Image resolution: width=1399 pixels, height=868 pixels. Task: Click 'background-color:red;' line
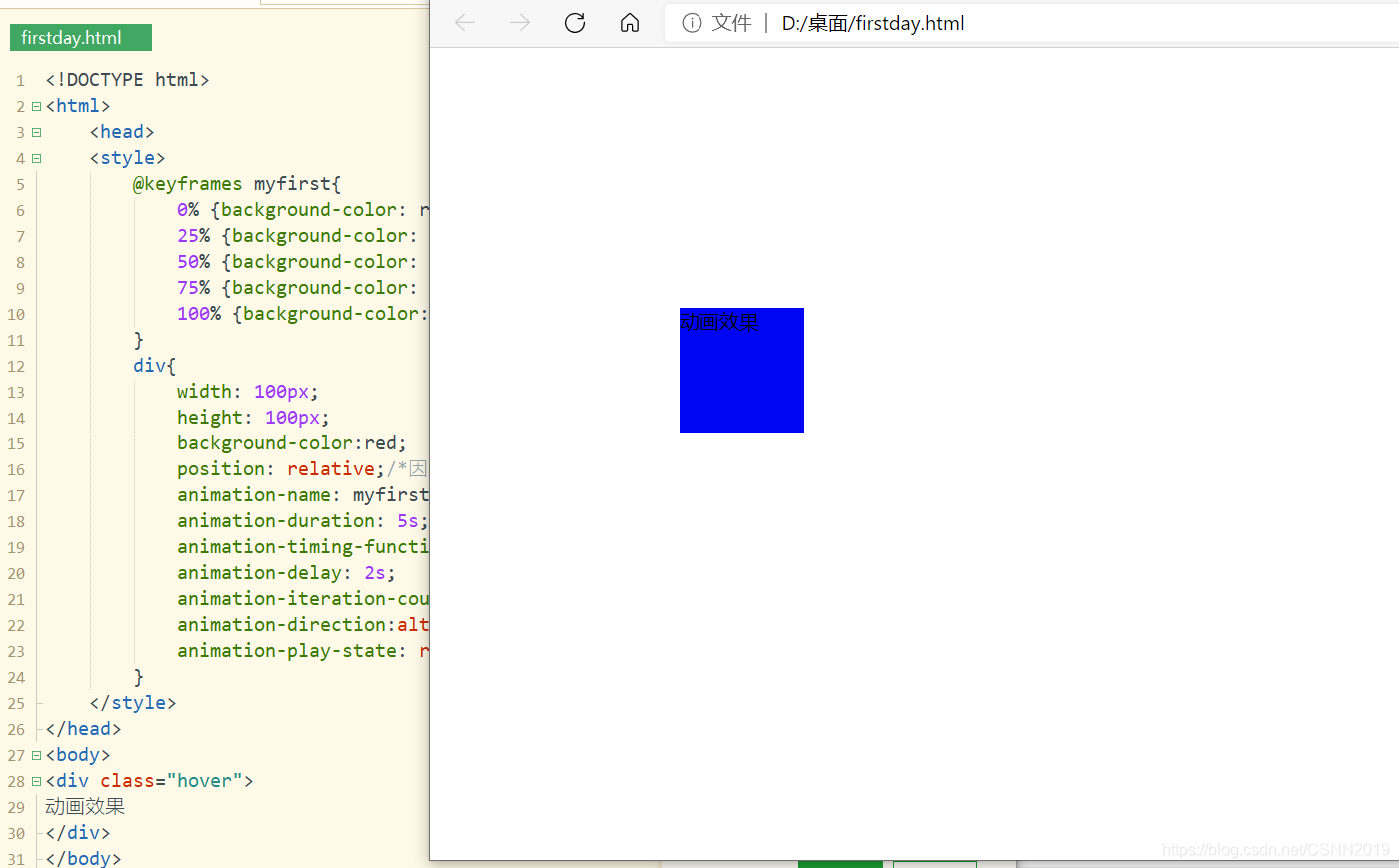292,443
